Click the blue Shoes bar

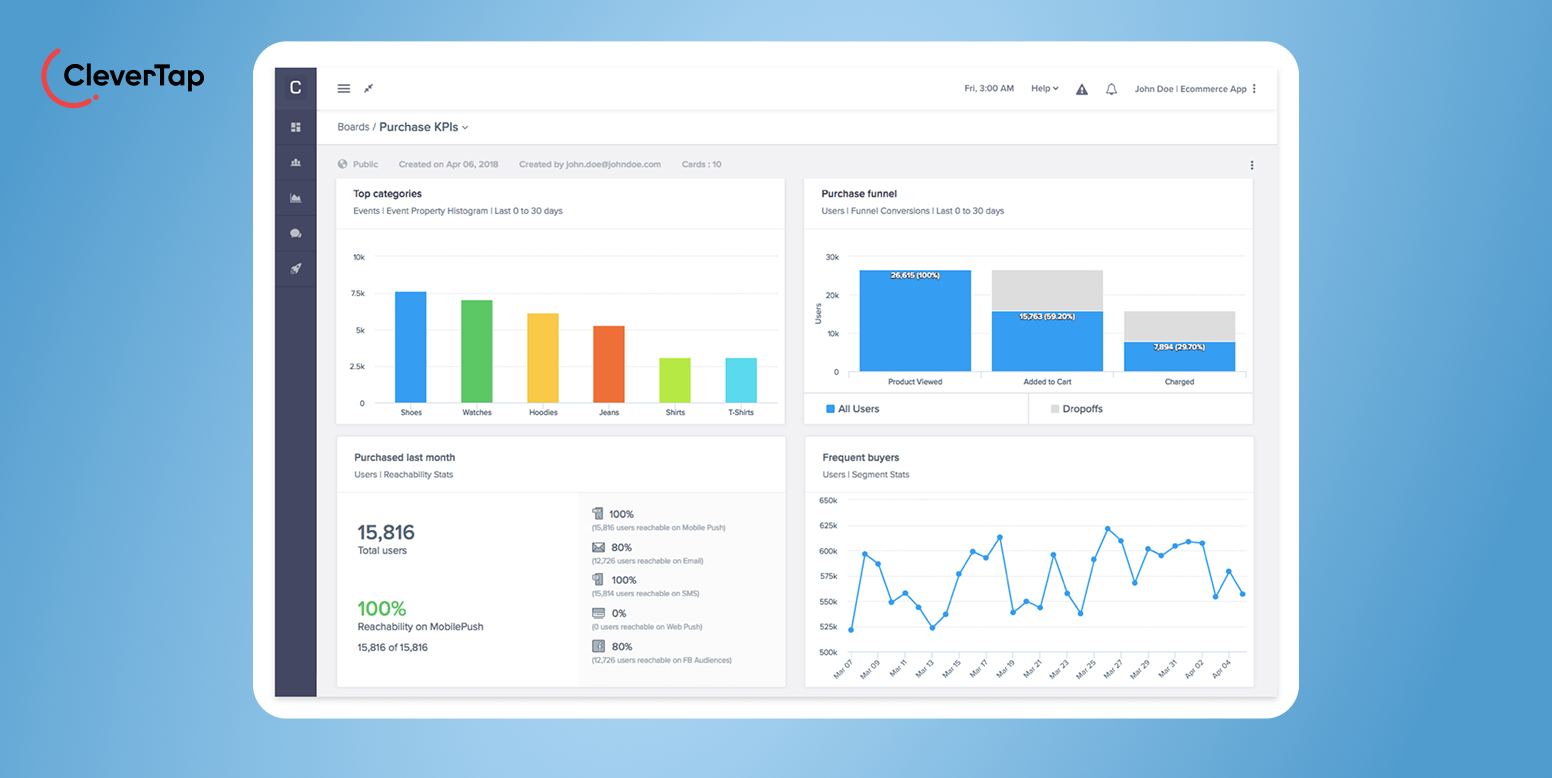(x=410, y=347)
